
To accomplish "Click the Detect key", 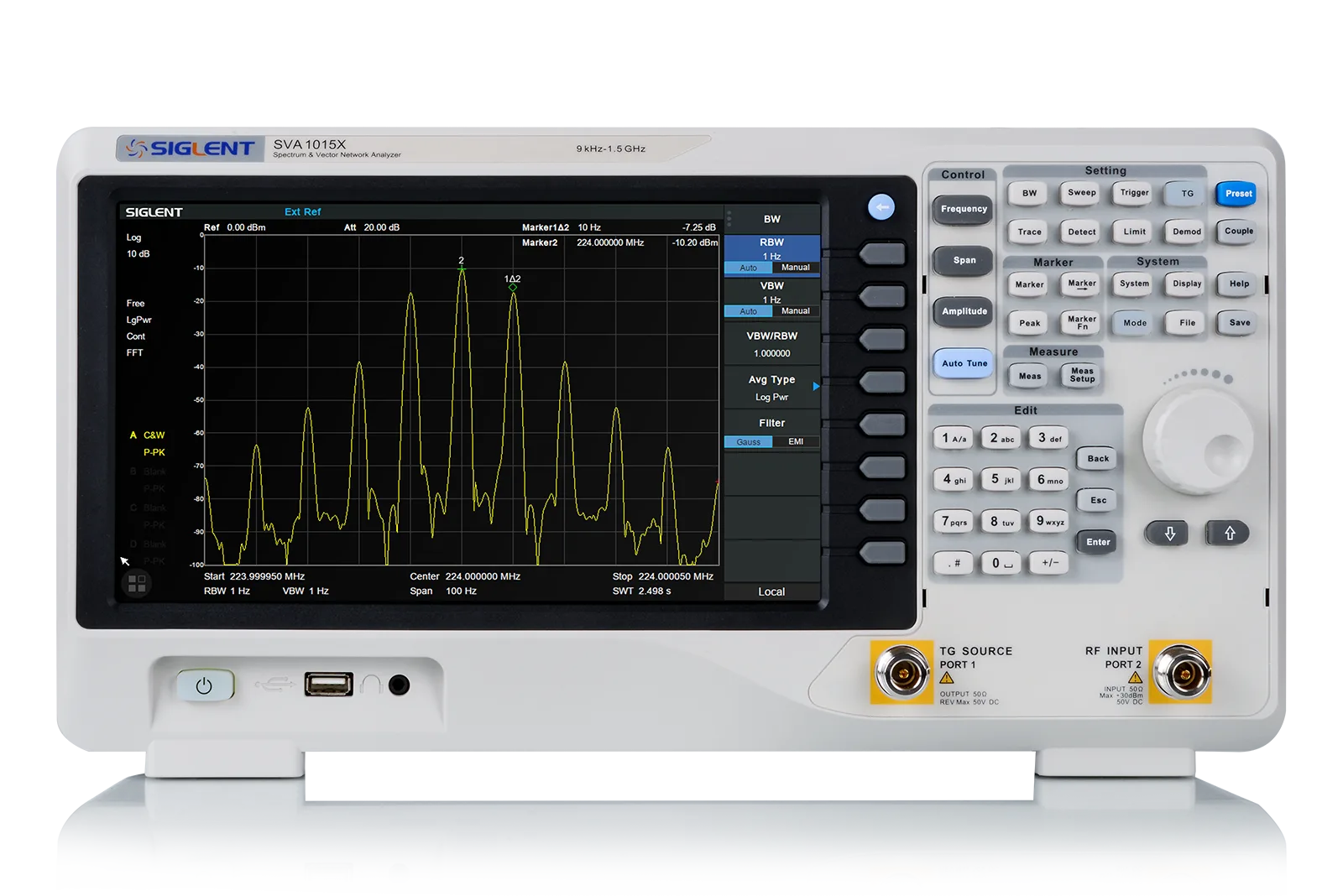I will pos(1081,232).
